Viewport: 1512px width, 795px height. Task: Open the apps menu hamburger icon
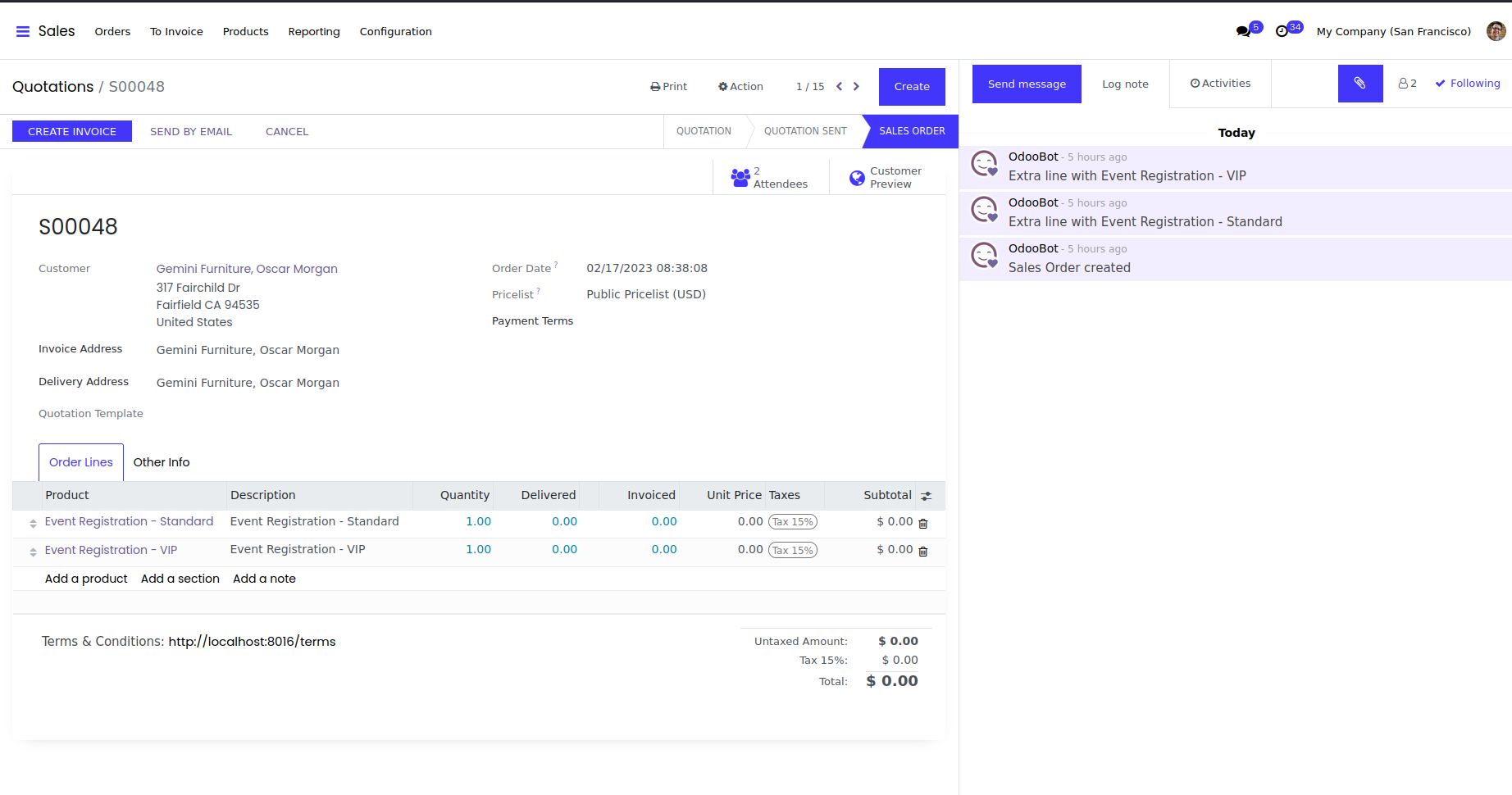coord(23,31)
